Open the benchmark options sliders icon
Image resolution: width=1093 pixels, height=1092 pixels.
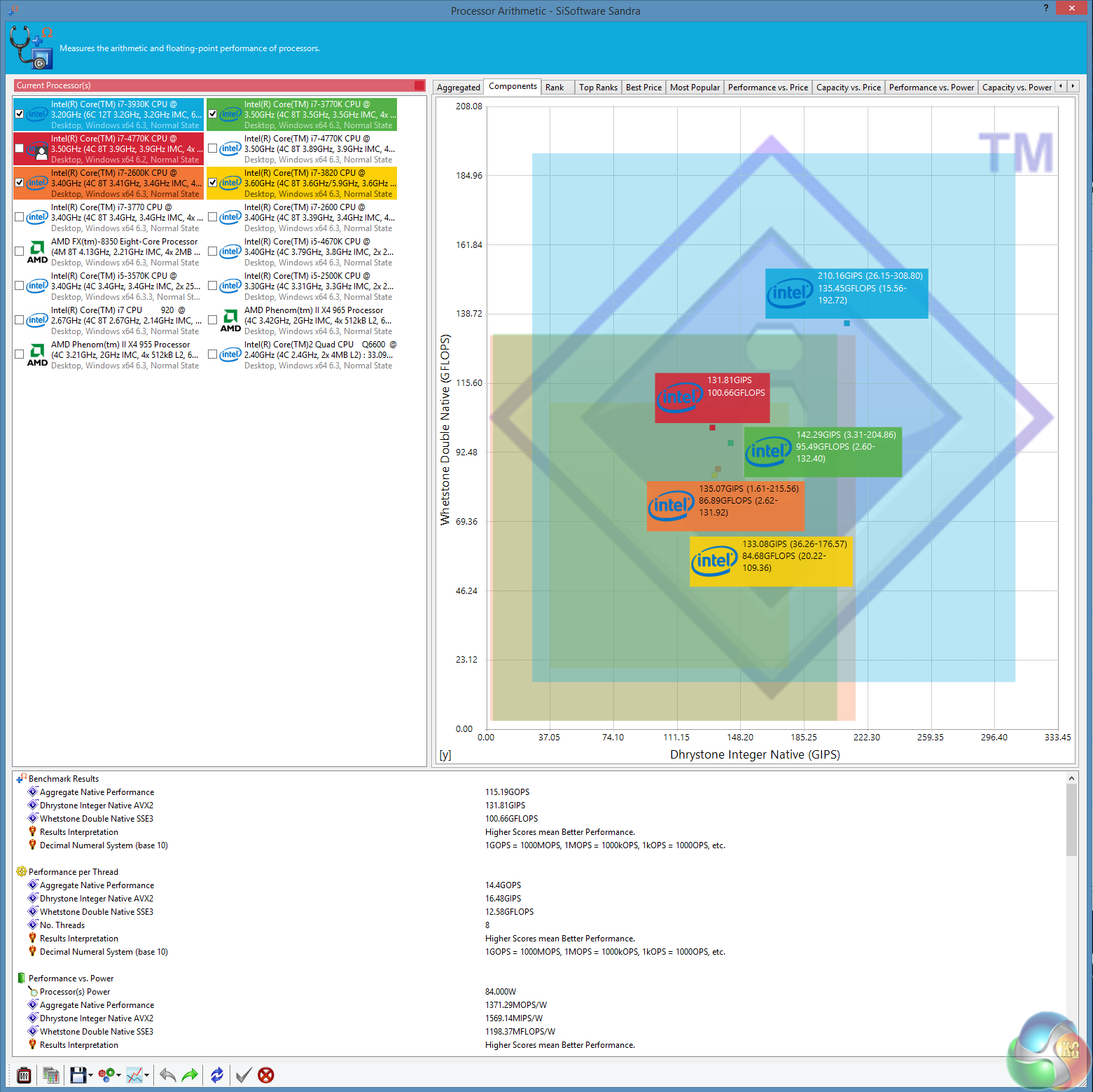24,1074
